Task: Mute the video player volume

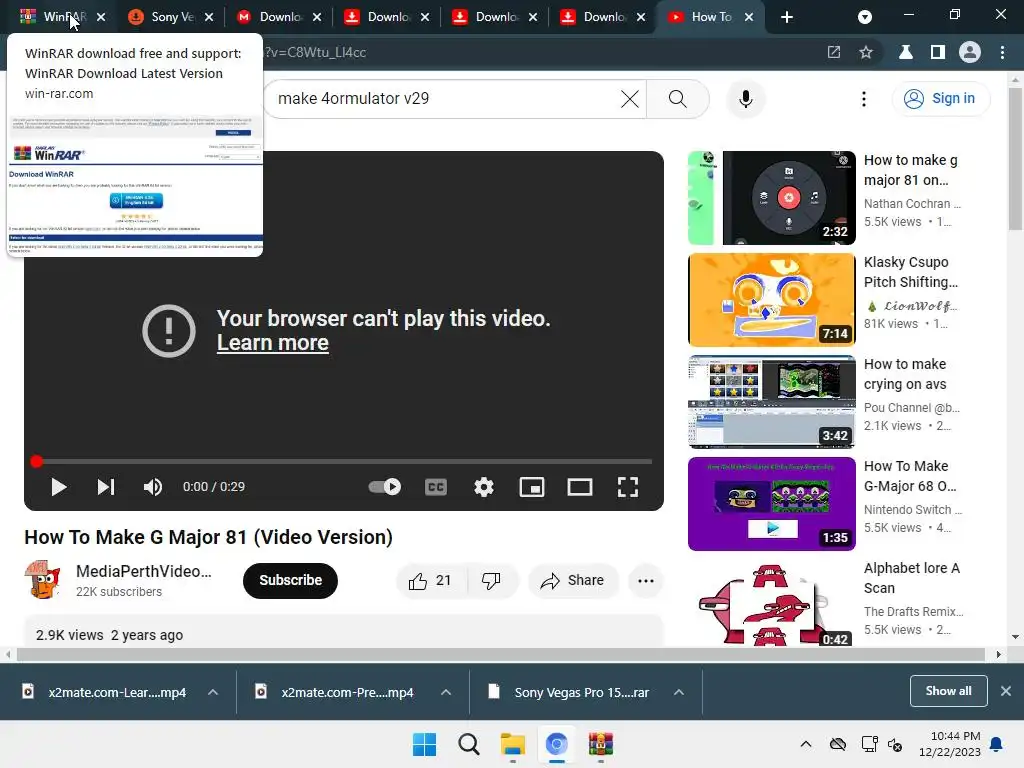Action: tap(153, 487)
